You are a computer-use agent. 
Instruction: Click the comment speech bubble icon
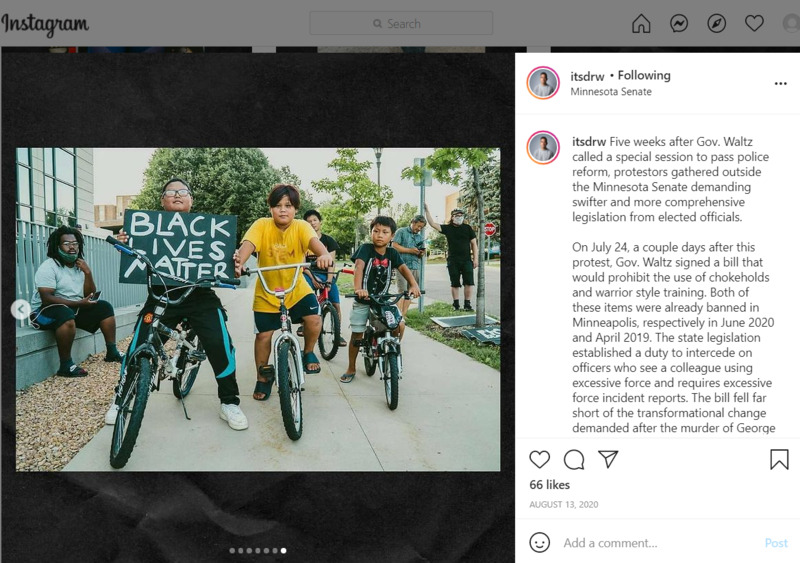click(574, 459)
